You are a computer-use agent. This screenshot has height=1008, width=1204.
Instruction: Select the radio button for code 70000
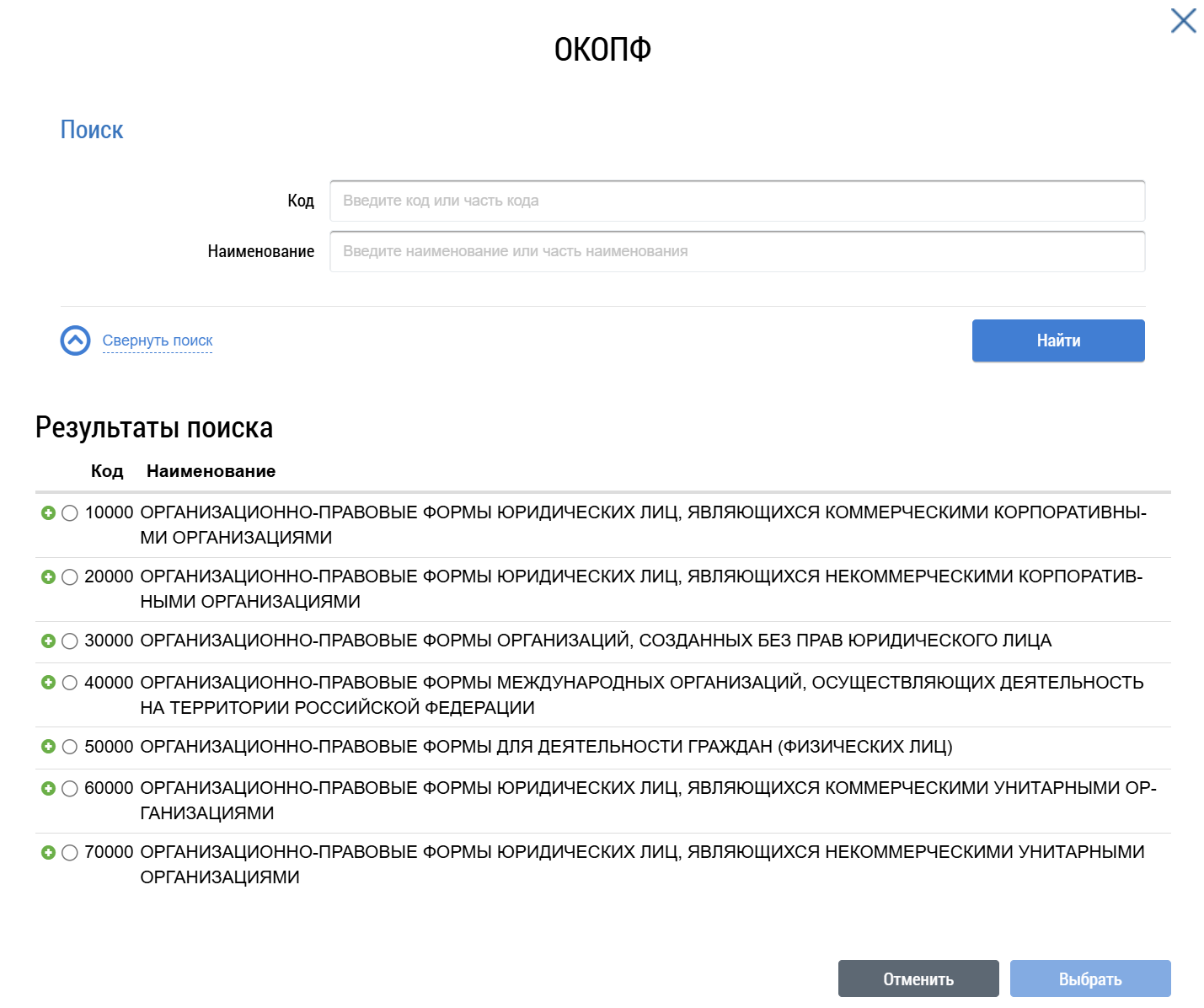pos(69,852)
